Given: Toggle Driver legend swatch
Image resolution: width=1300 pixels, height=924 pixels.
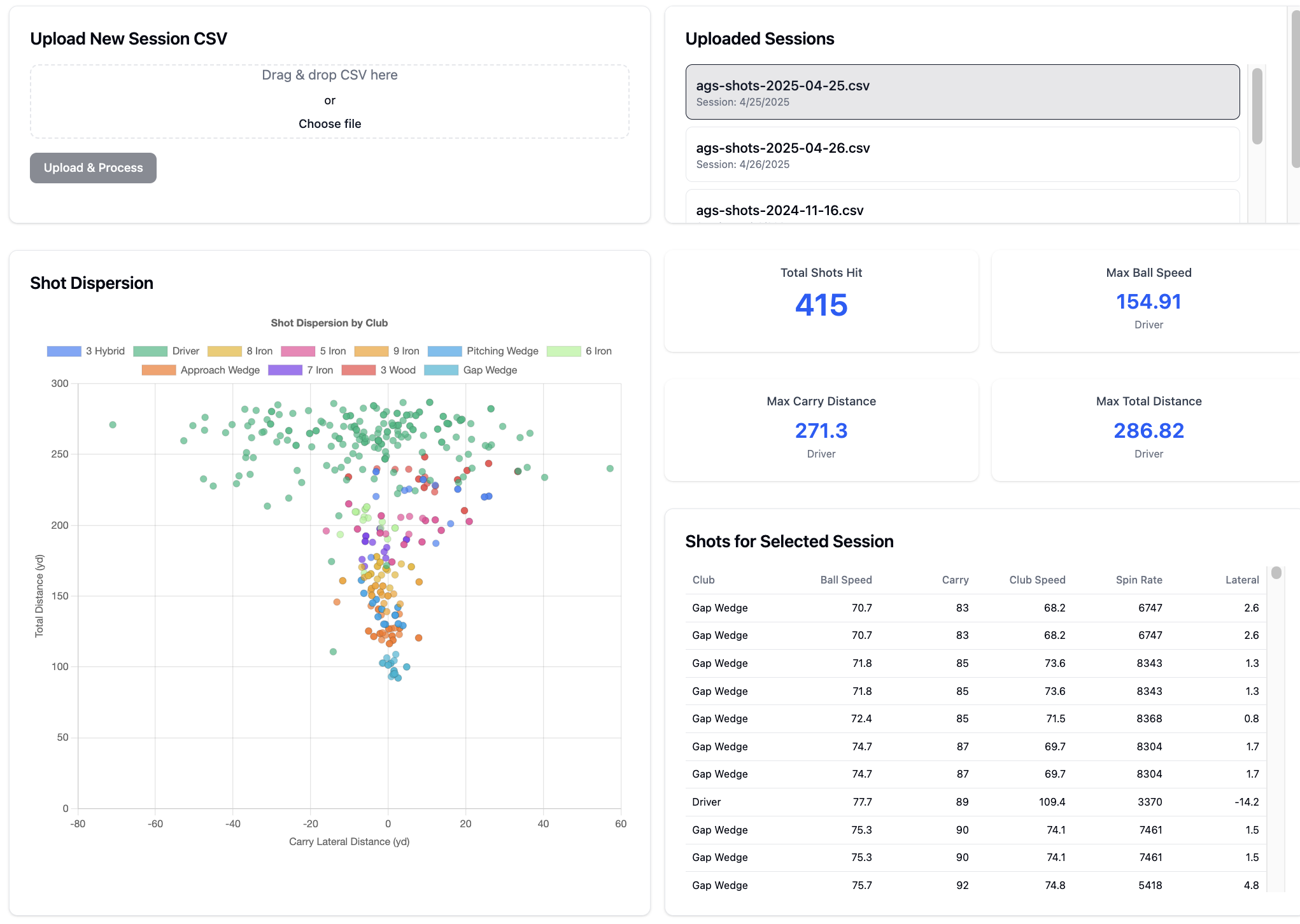Looking at the screenshot, I should 150,351.
